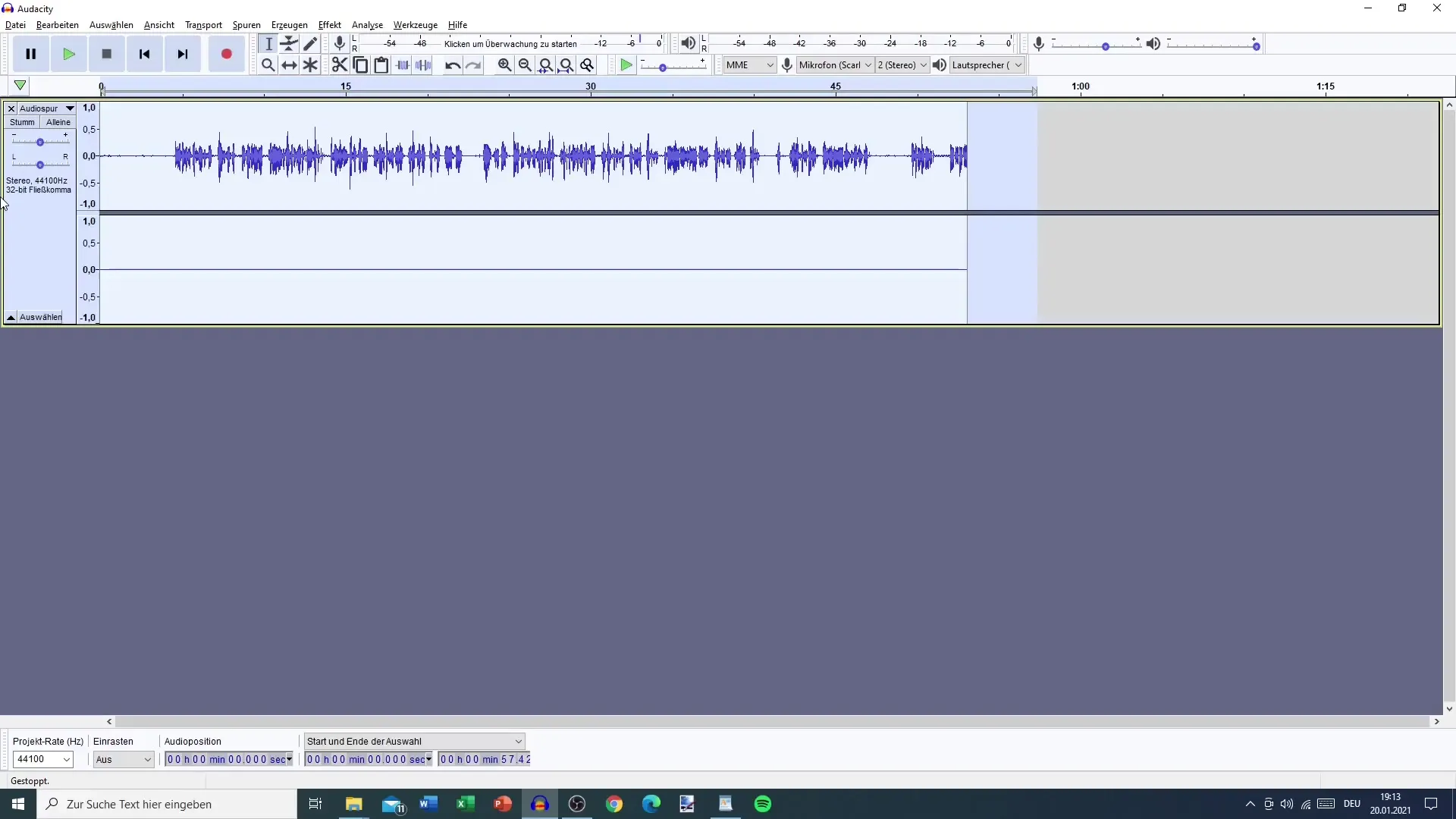Open the Datei menu
The image size is (1456, 819).
tap(15, 25)
